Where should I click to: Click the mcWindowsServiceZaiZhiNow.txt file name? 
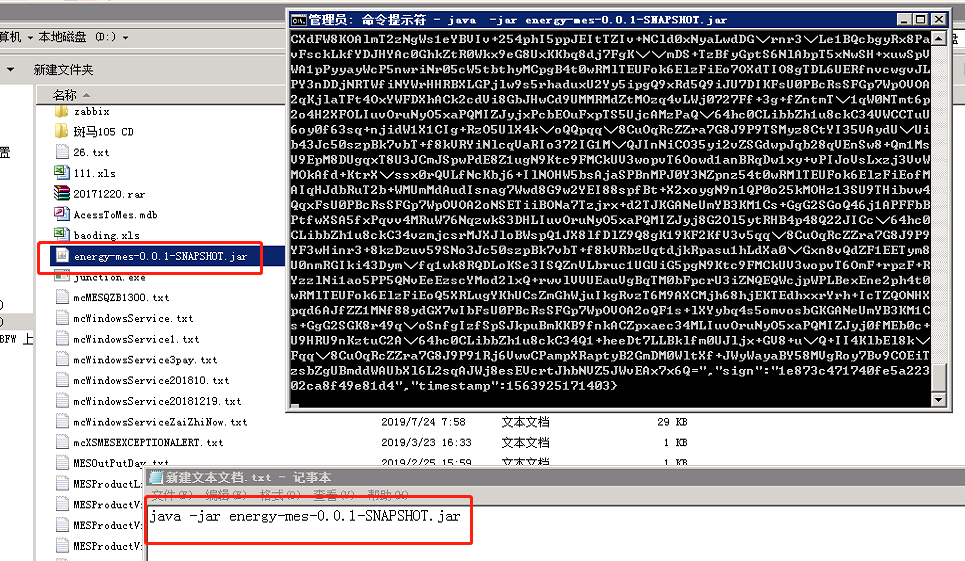pos(160,422)
